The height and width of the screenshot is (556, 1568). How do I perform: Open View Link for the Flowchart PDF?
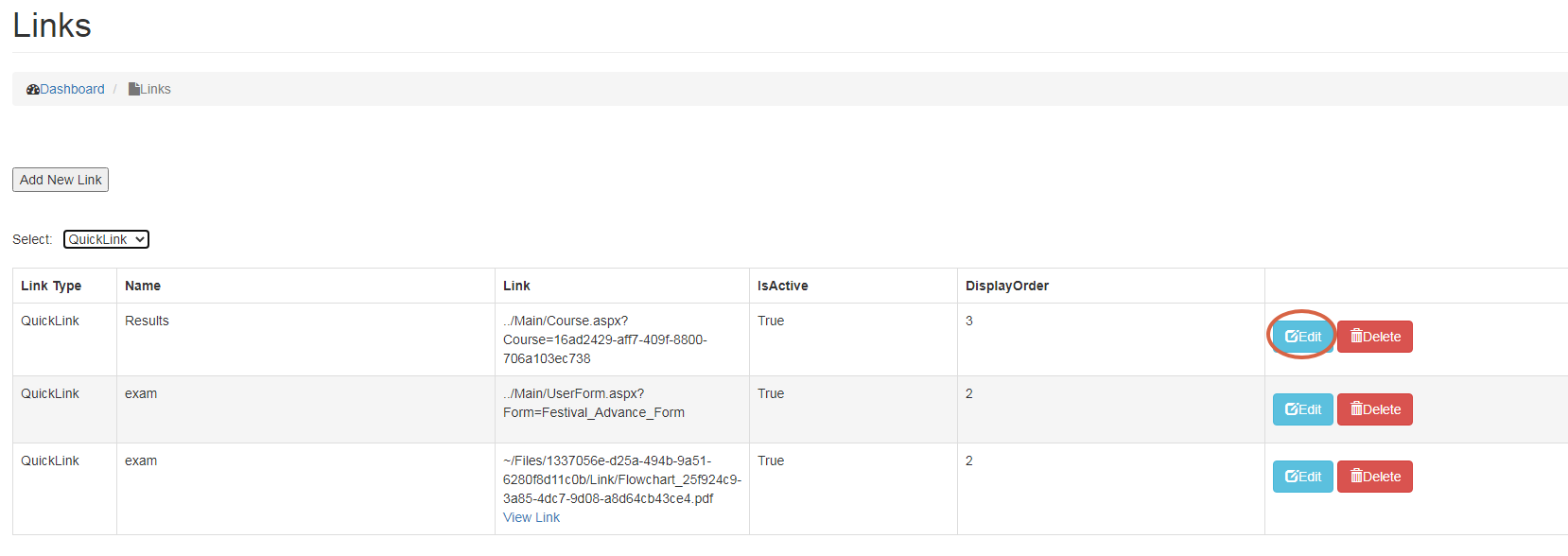(531, 517)
